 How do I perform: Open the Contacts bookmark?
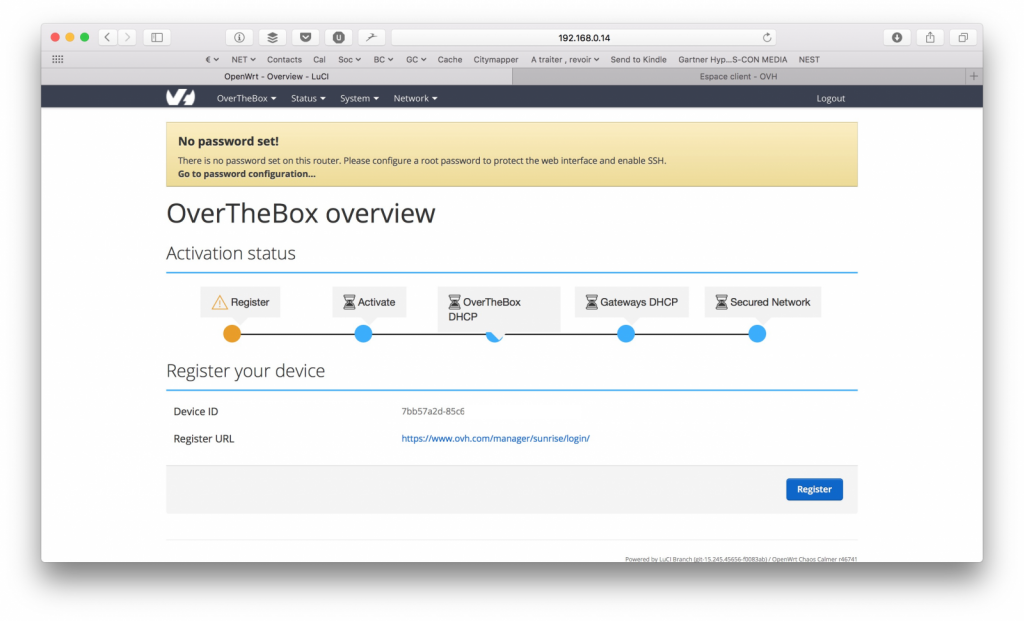pos(284,59)
